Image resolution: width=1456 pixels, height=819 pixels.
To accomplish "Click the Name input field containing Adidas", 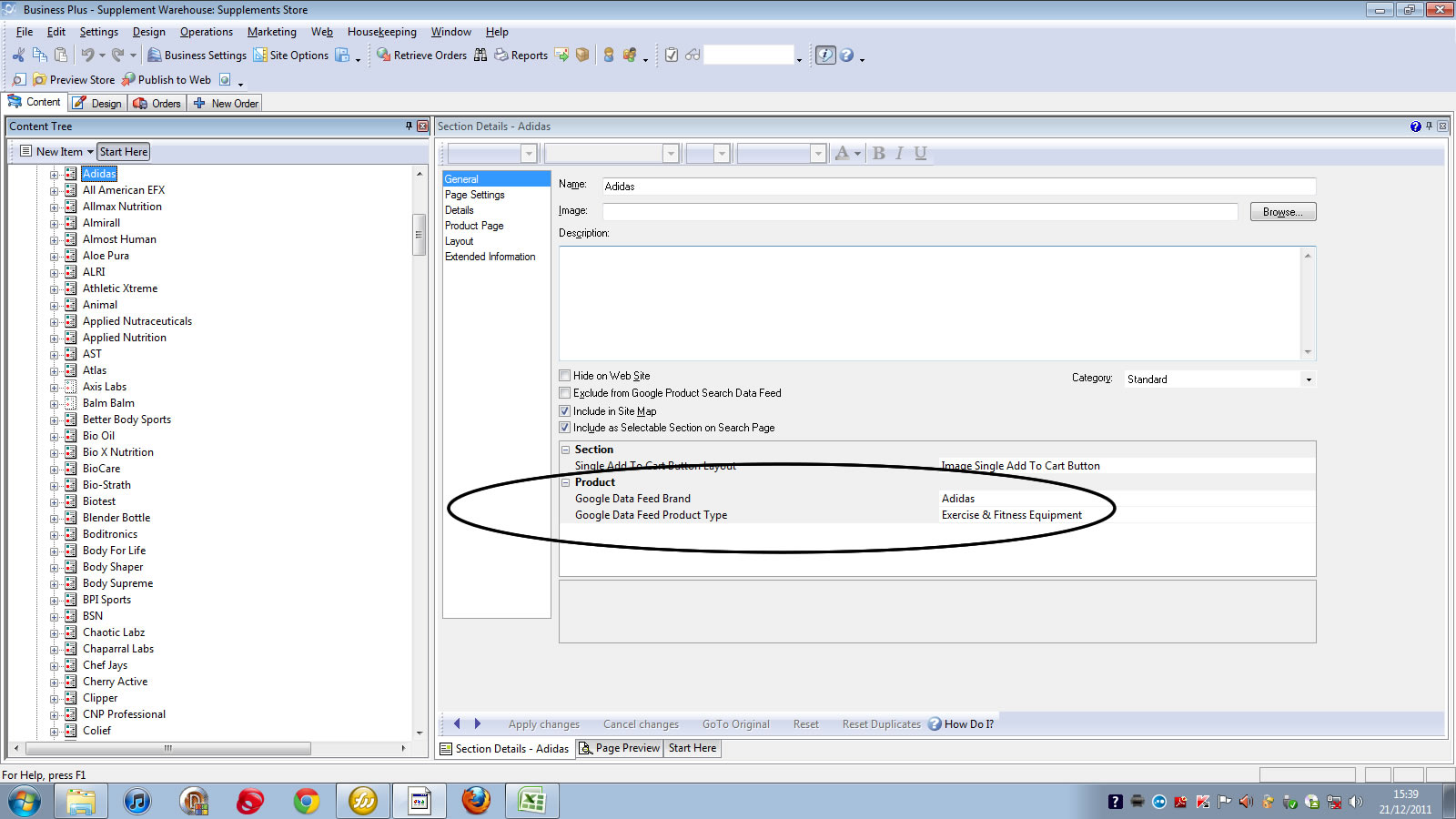I will tap(958, 187).
